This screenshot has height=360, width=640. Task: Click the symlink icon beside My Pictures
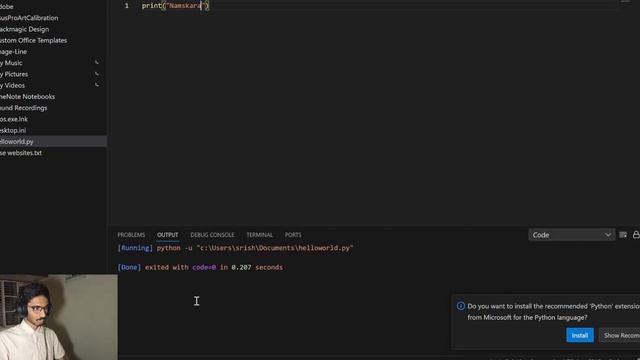(97, 74)
